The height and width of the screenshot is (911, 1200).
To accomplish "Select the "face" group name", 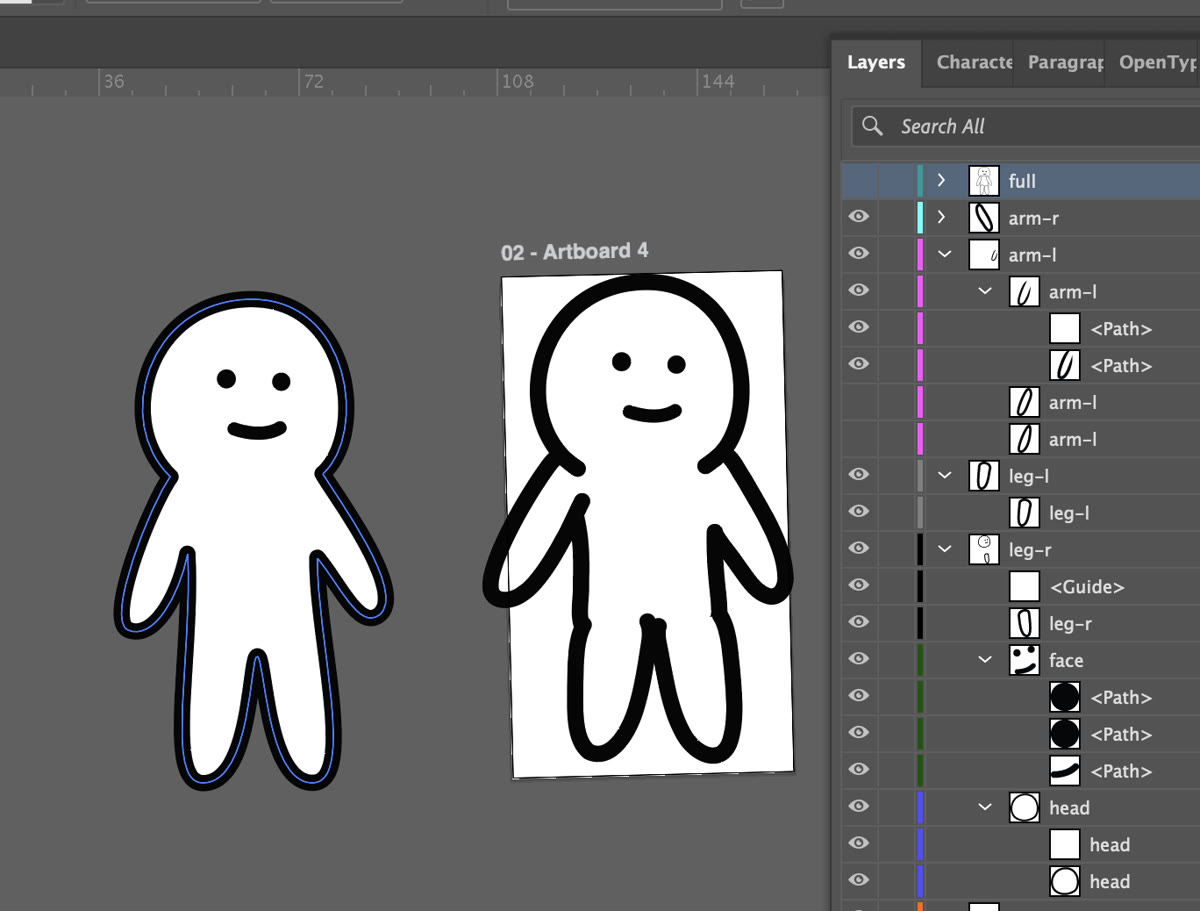I will tap(1066, 661).
